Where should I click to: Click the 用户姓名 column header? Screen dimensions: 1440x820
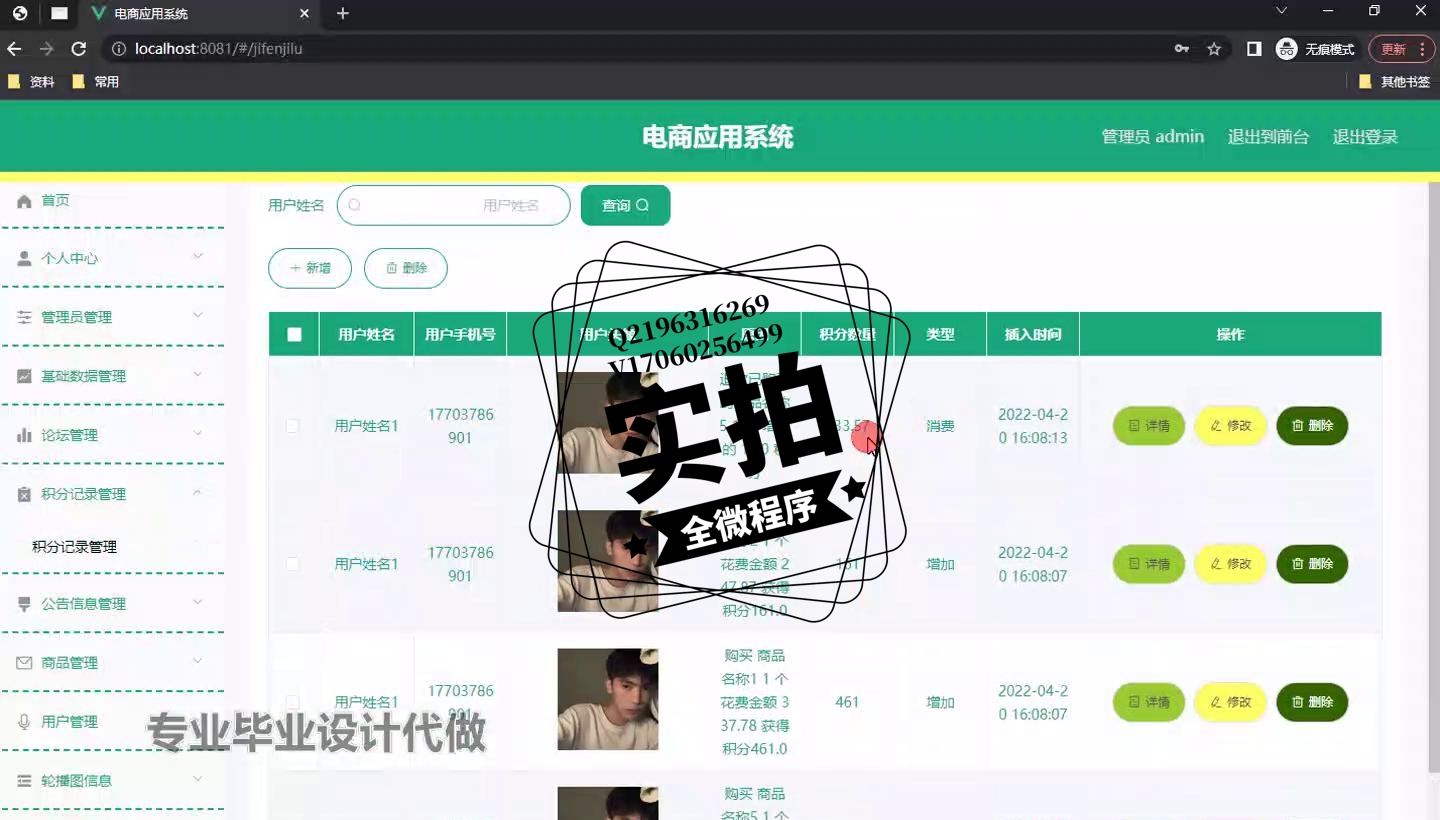pyautogui.click(x=366, y=335)
